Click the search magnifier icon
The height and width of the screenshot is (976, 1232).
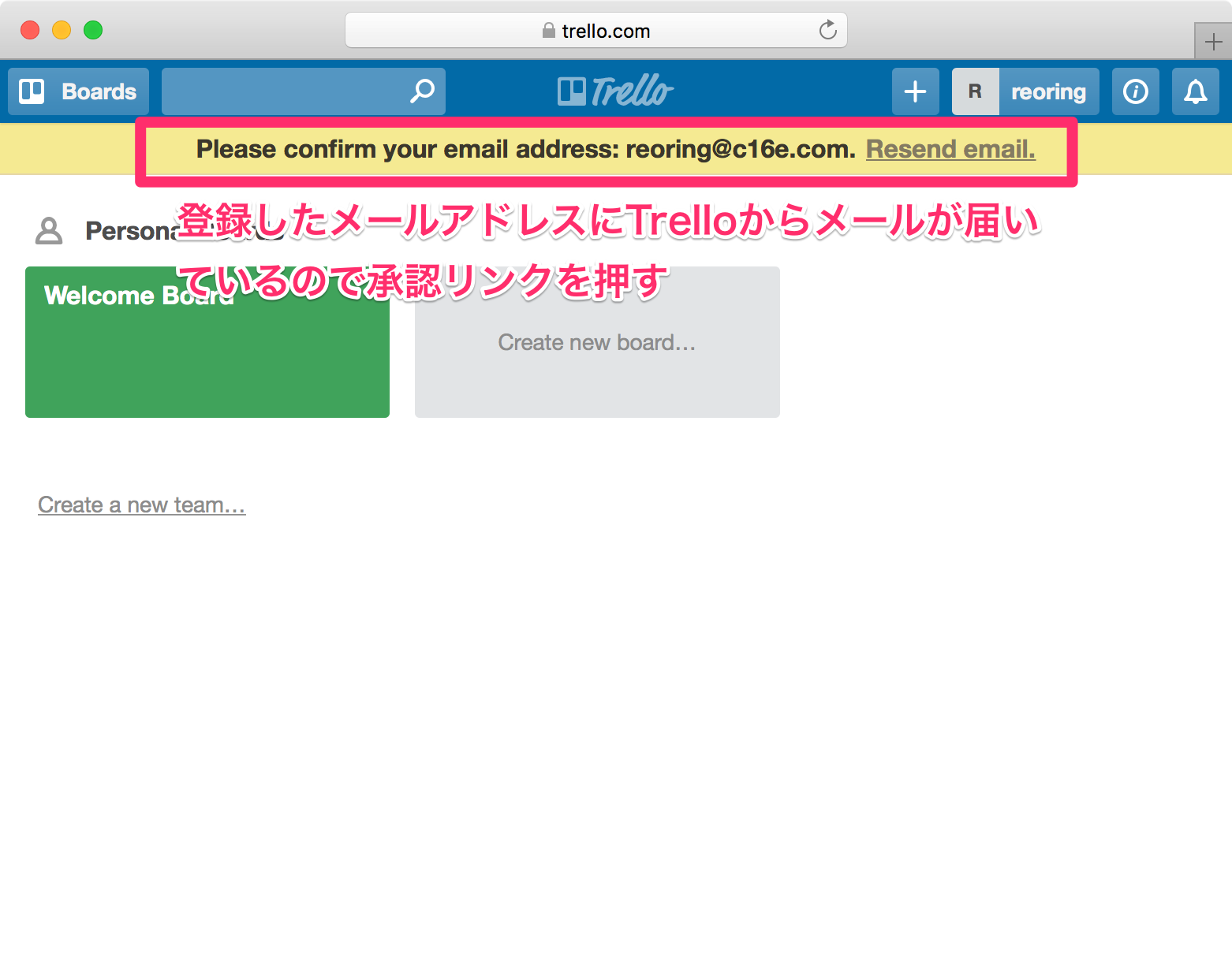tap(422, 91)
